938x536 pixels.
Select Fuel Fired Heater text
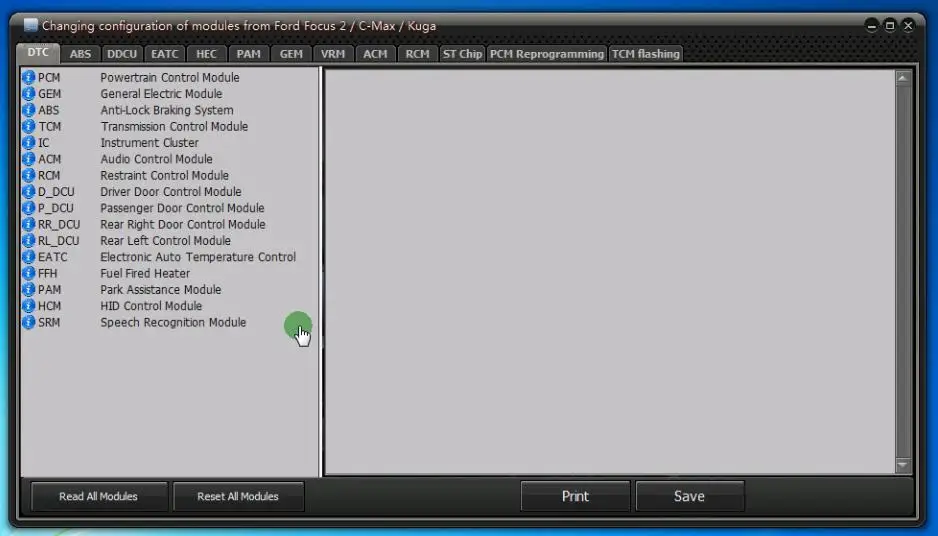pyautogui.click(x=145, y=273)
